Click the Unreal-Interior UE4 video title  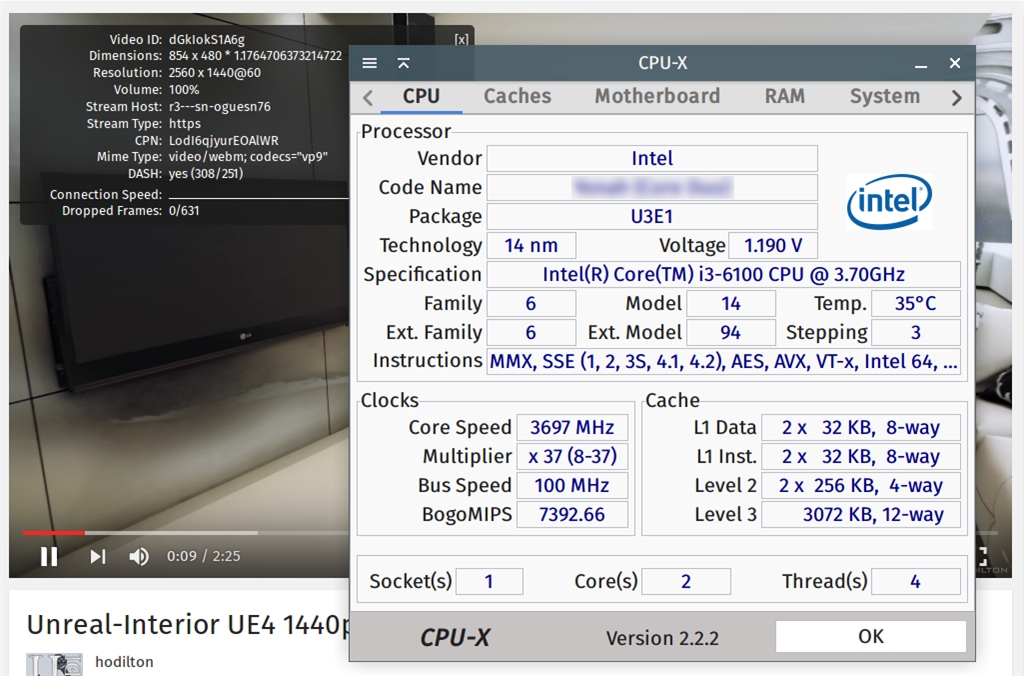(189, 625)
